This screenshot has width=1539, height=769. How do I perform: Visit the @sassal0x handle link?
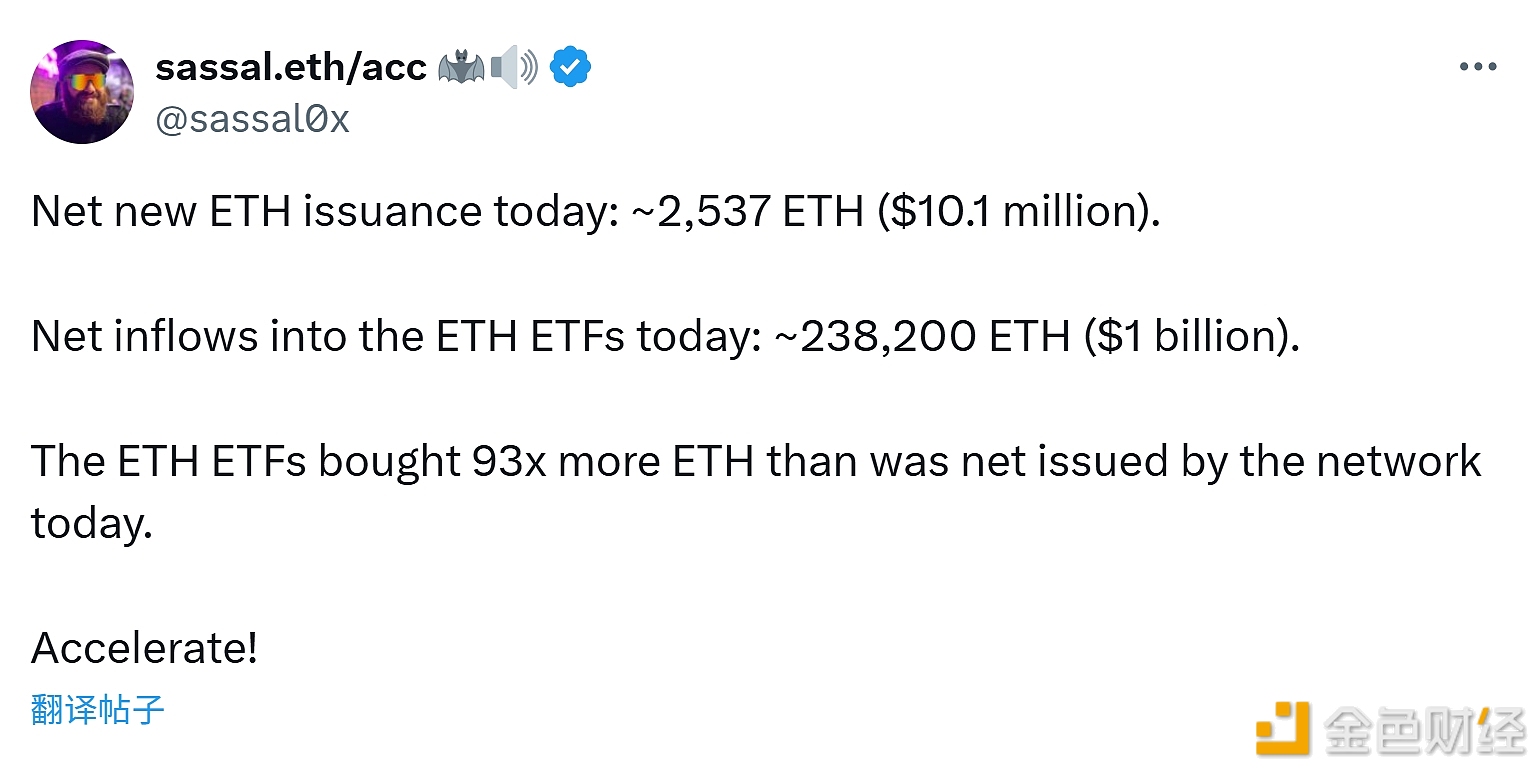pos(253,120)
